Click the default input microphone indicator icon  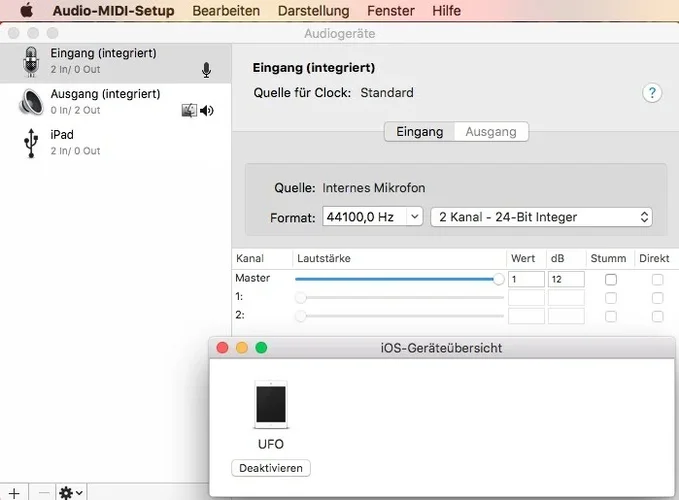tap(207, 70)
